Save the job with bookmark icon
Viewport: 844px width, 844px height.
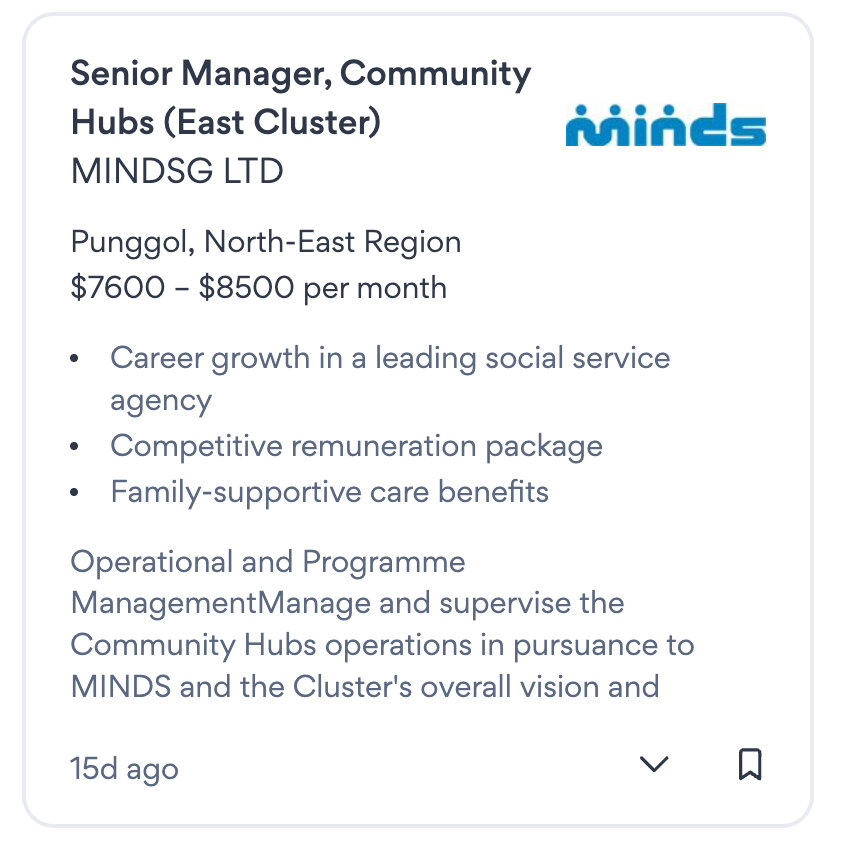point(750,764)
